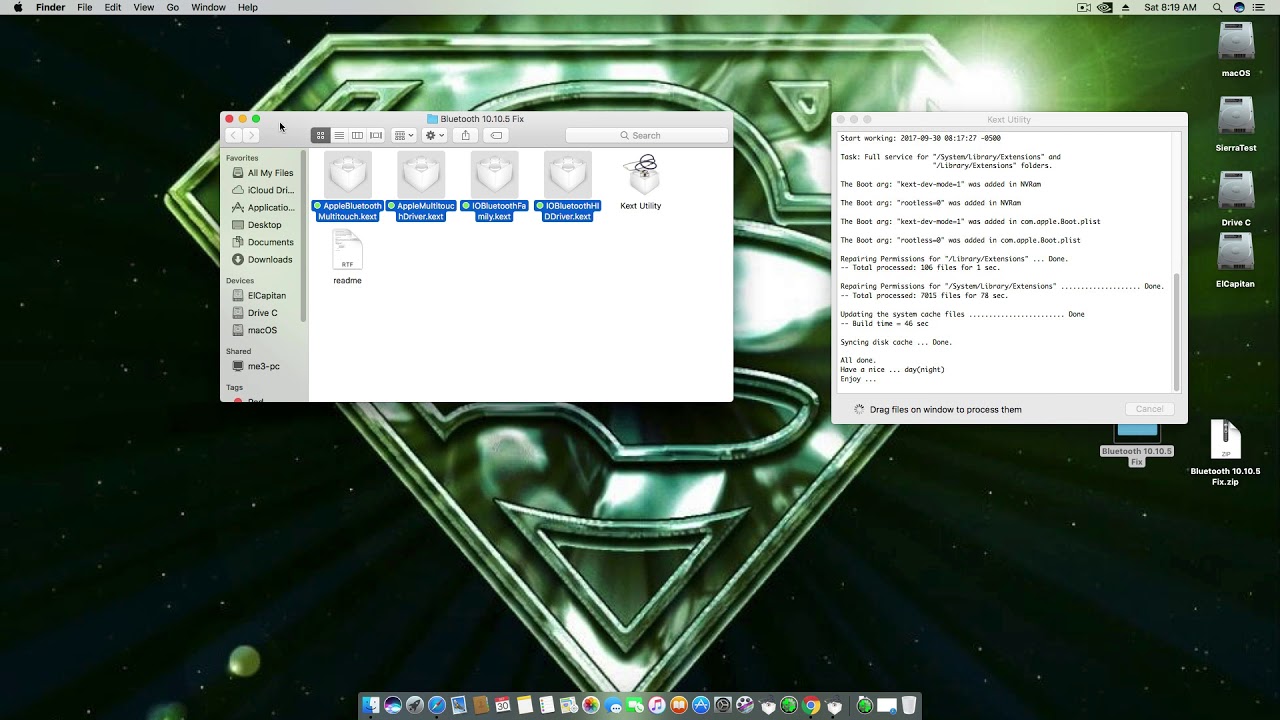The width and height of the screenshot is (1280, 720).
Task: Select AppleMultitouchDriver.kext file
Action: point(421,186)
